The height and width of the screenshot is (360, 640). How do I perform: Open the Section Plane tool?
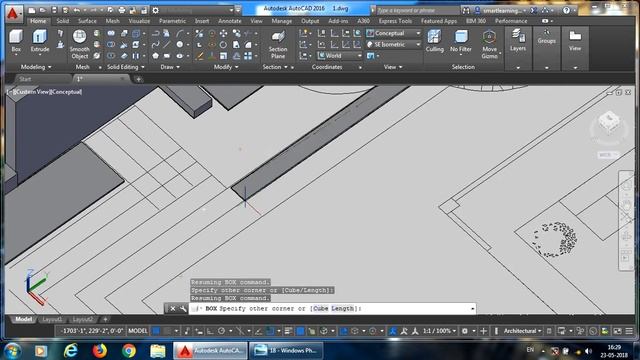click(x=278, y=44)
